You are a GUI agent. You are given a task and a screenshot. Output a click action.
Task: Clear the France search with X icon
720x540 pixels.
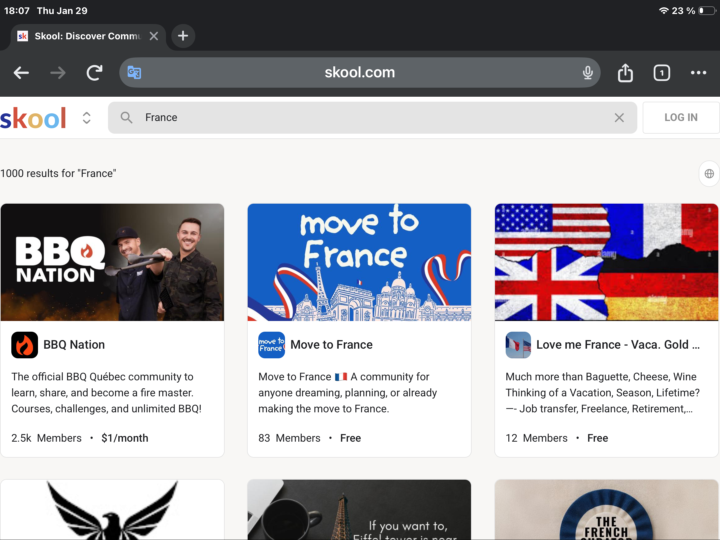point(619,118)
